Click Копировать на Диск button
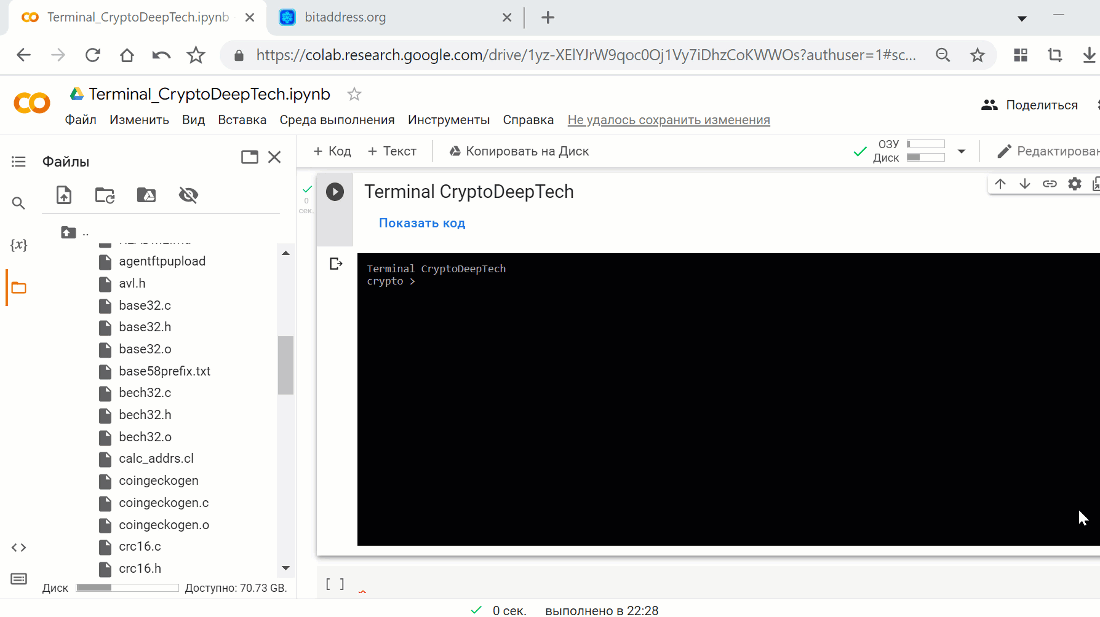Viewport: 1100px width, 617px height. click(x=519, y=151)
